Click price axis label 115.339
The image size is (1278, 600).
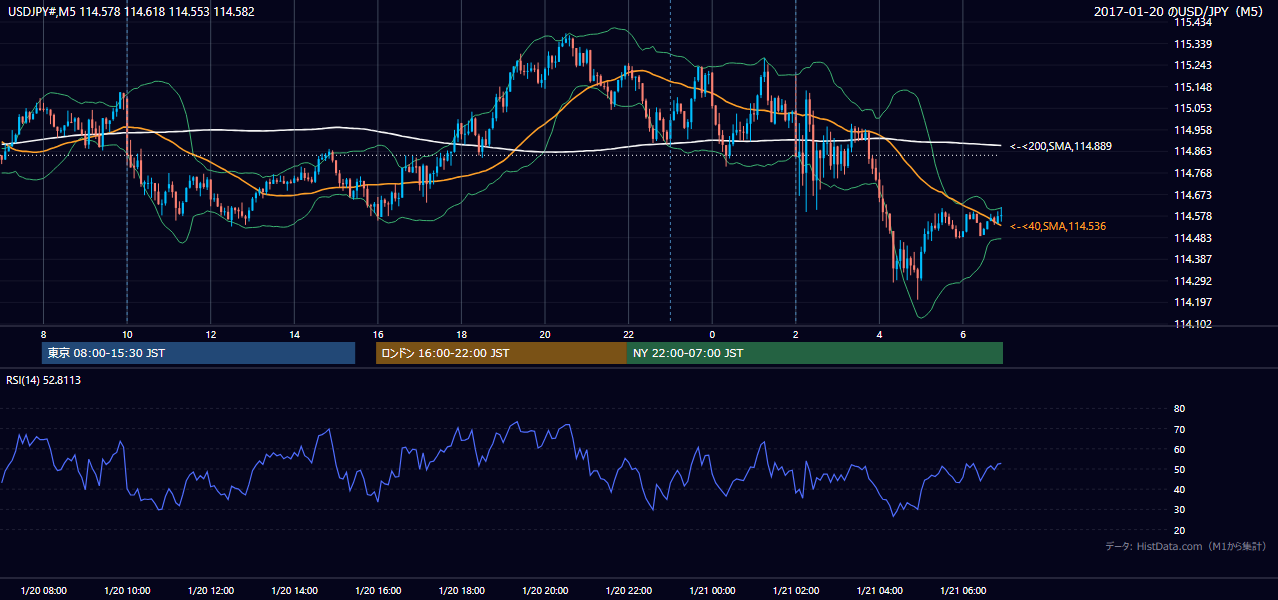(x=1193, y=44)
